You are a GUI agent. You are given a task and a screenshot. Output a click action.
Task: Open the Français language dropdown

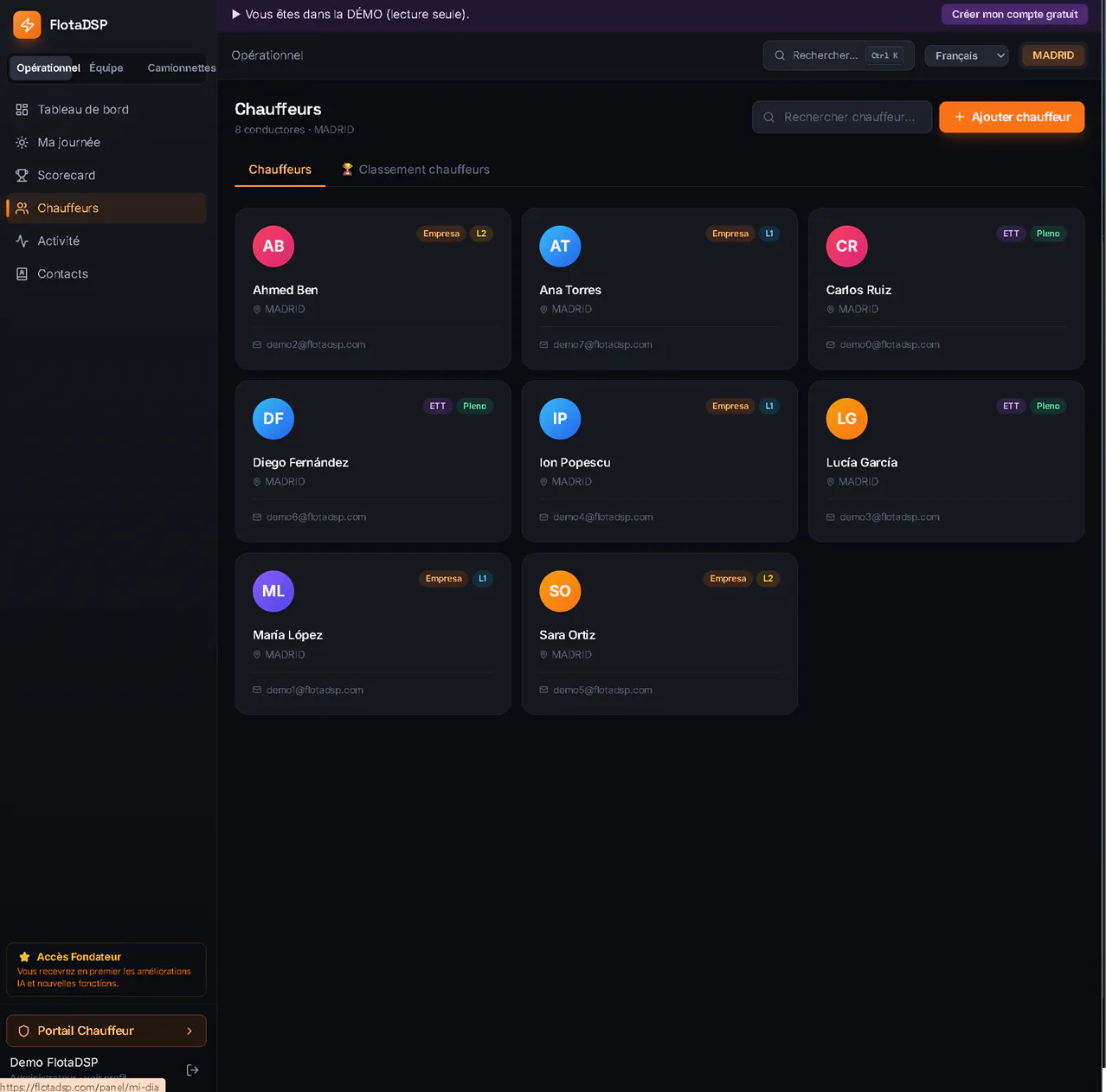click(x=967, y=55)
